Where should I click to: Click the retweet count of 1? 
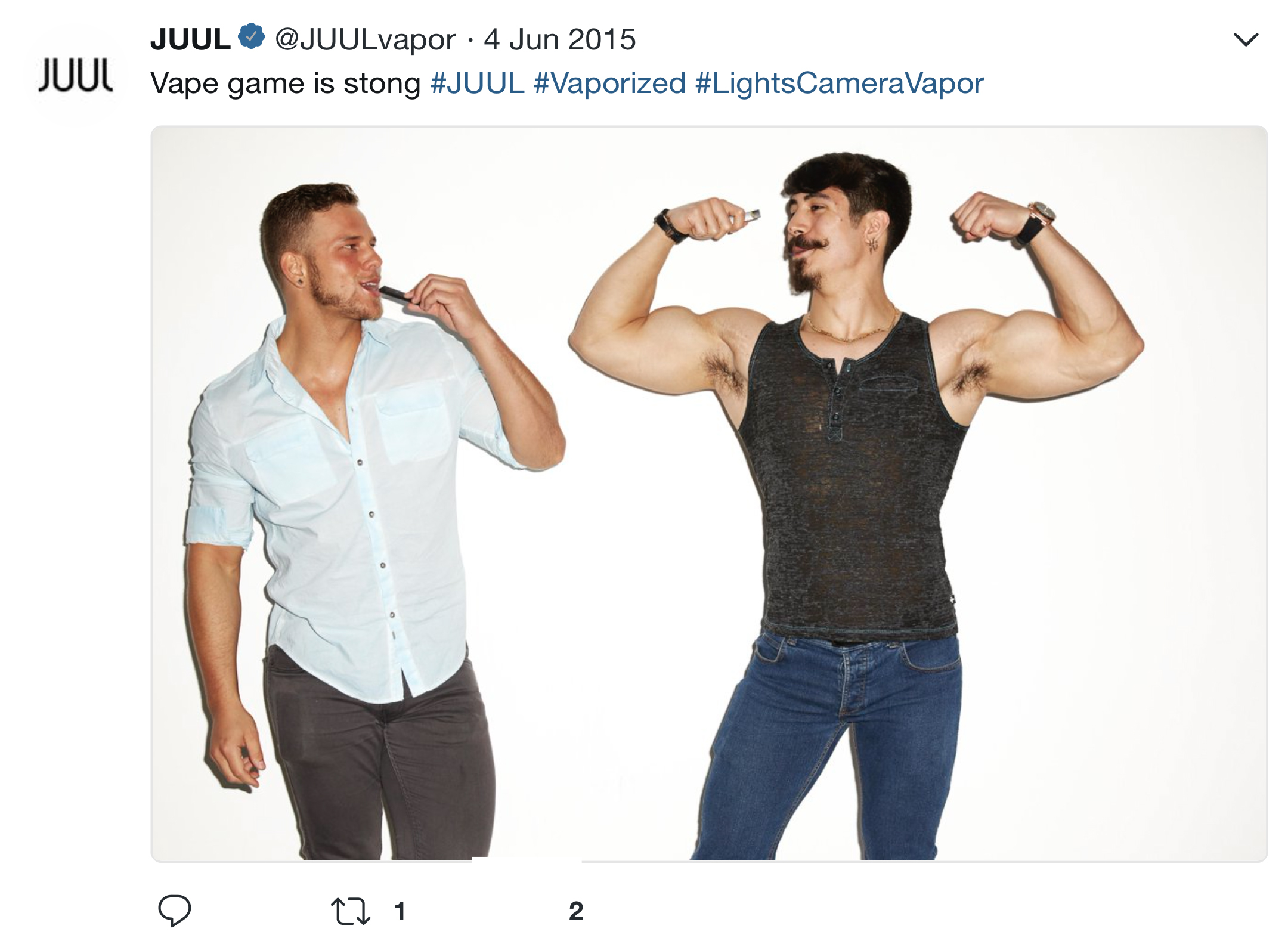pos(400,911)
